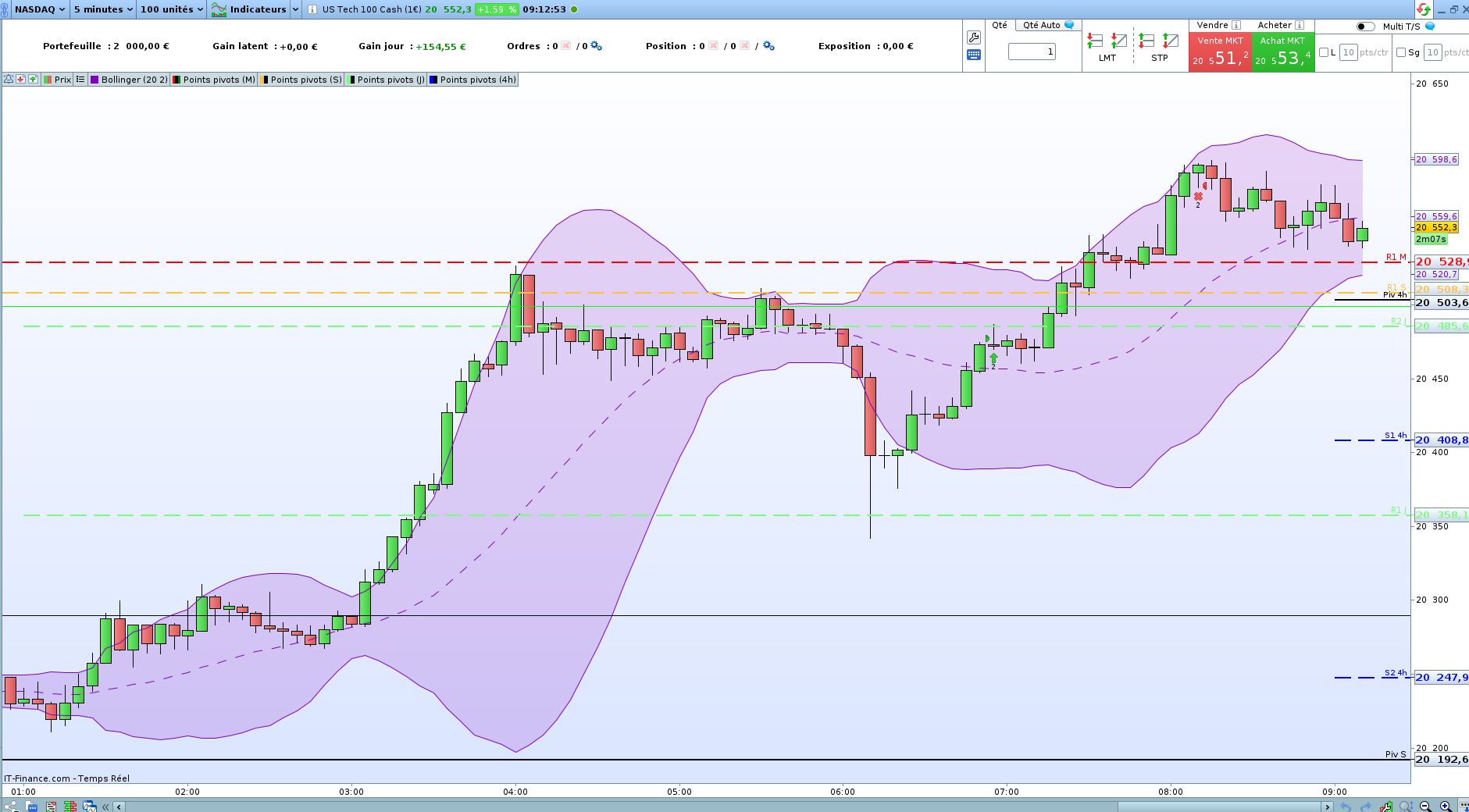Viewport: 1469px width, 812px height.
Task: Open Bollinger (20 2) indicator settings
Action: tap(129, 80)
